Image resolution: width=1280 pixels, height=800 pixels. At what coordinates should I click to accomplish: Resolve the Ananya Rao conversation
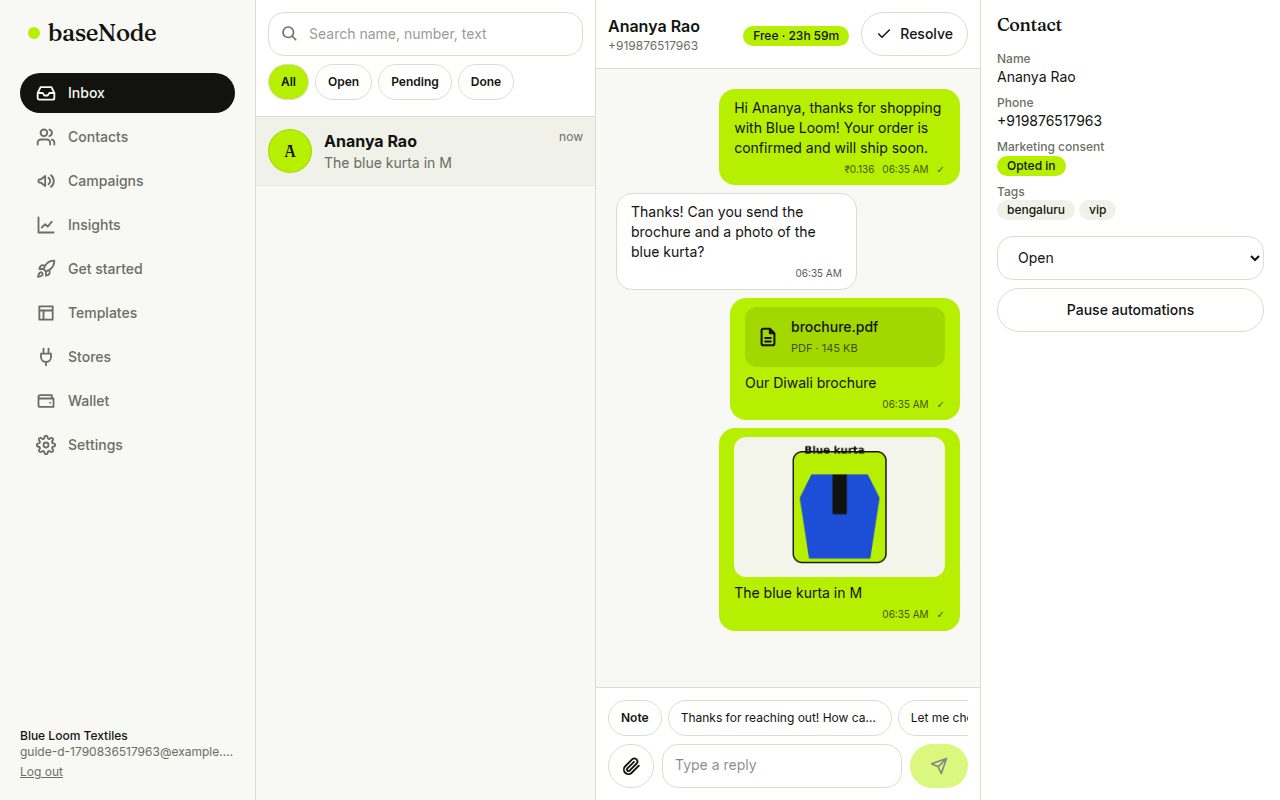pos(914,34)
